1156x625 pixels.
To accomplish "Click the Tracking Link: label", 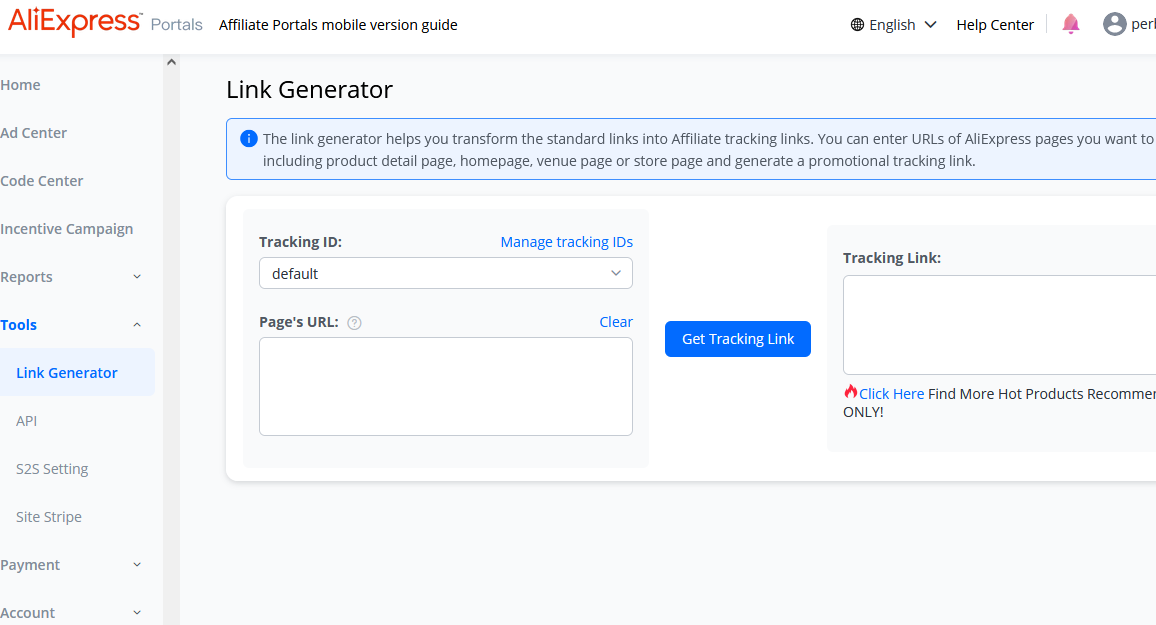I will click(x=891, y=258).
